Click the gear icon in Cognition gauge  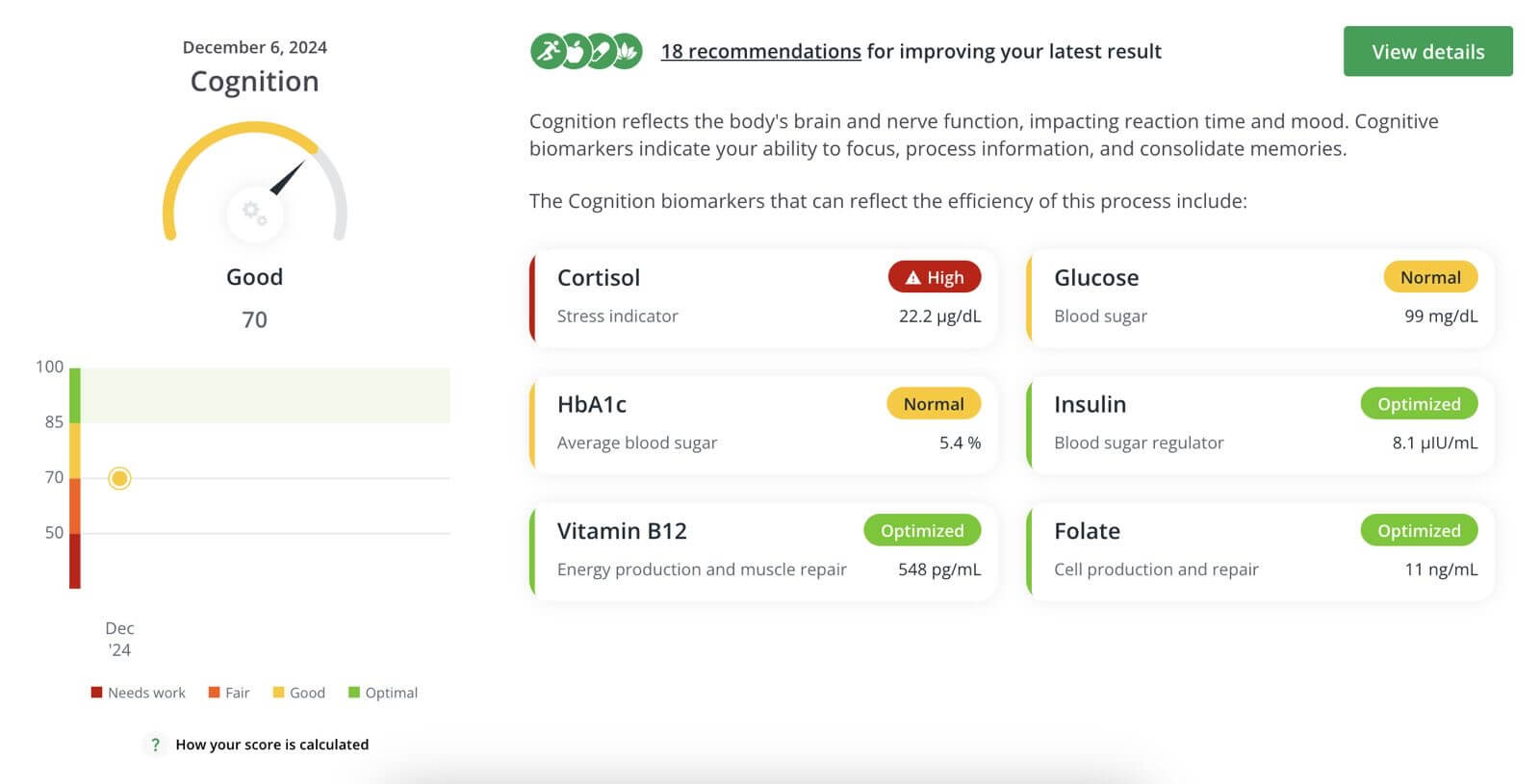pyautogui.click(x=254, y=213)
